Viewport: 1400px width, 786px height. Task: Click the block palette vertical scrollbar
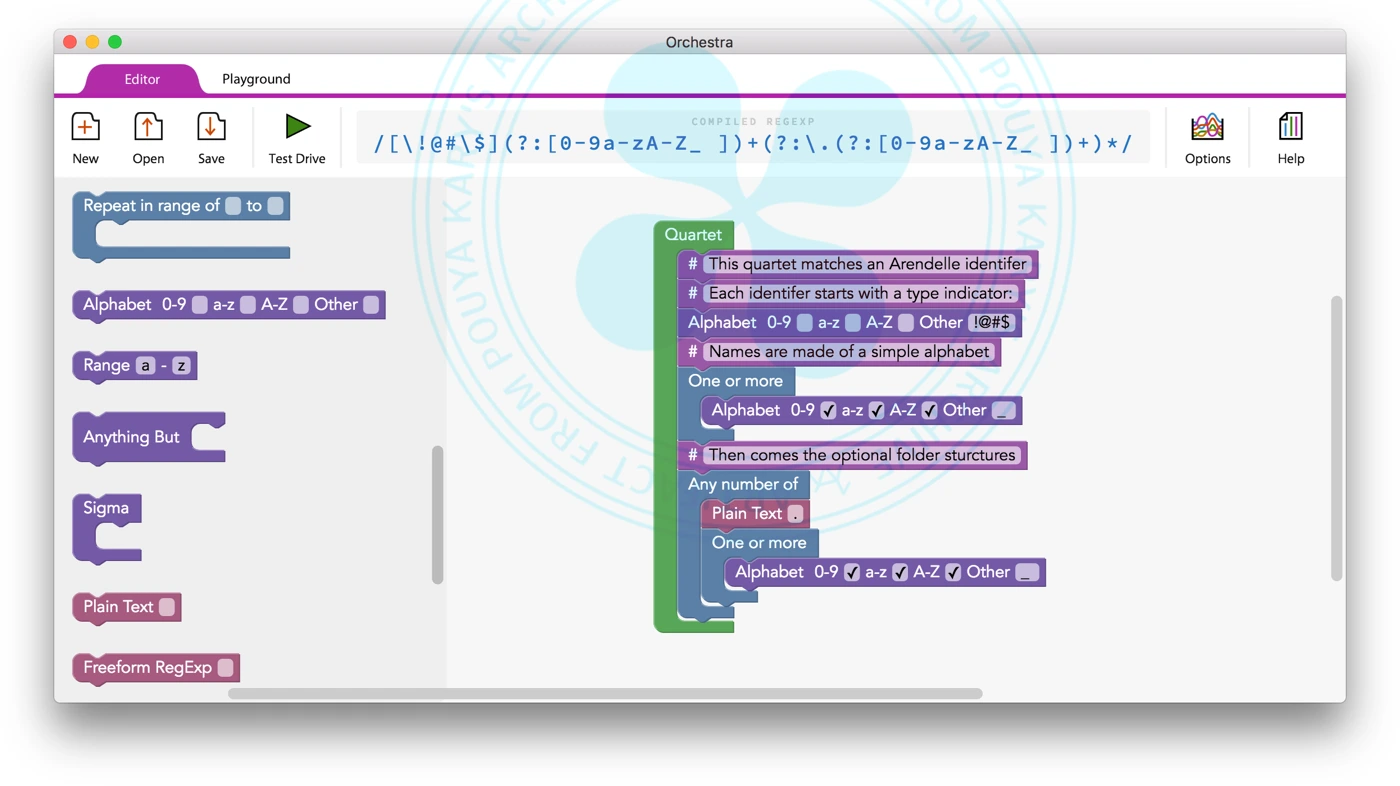point(437,514)
